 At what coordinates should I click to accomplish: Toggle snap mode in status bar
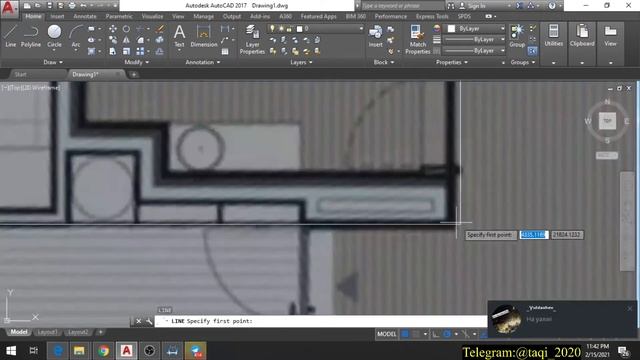[416, 334]
